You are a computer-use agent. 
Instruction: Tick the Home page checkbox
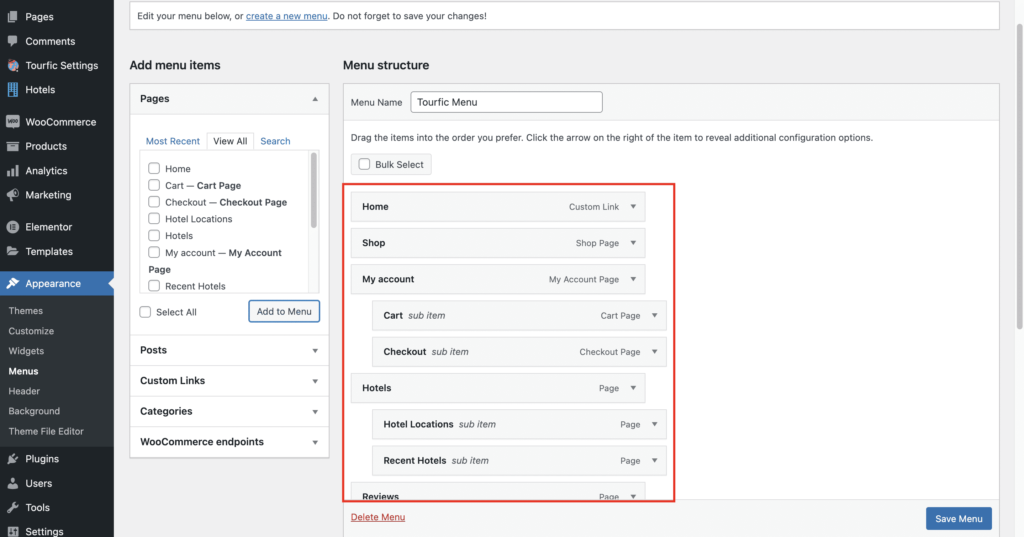pos(154,168)
